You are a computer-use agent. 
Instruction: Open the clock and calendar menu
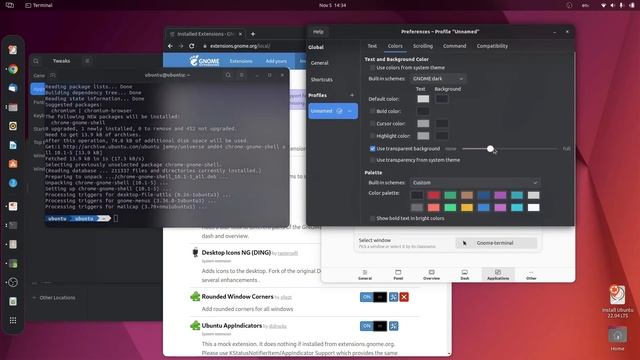pos(332,5)
